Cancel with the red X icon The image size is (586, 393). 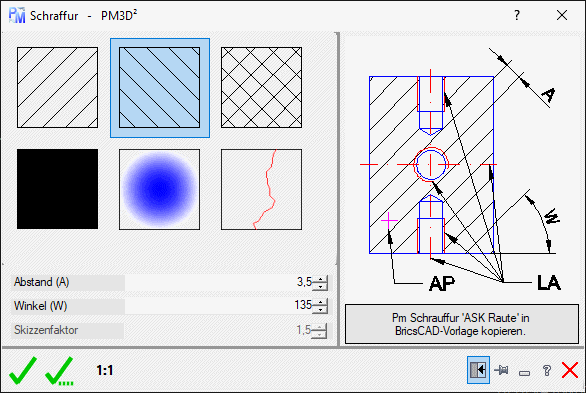(x=570, y=370)
